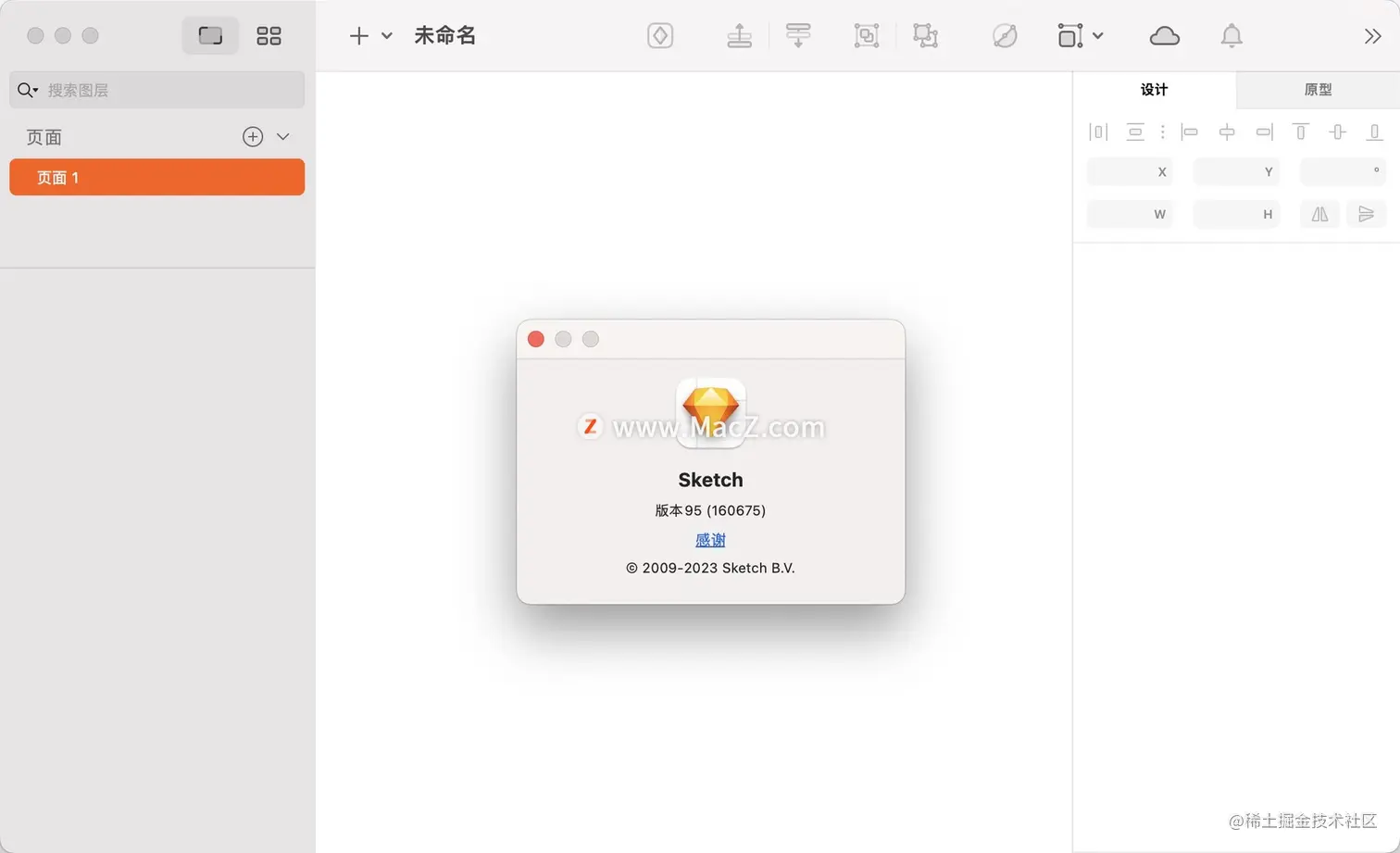Switch to the 设计 inspector tab
Image resolution: width=1400 pixels, height=853 pixels.
point(1154,90)
